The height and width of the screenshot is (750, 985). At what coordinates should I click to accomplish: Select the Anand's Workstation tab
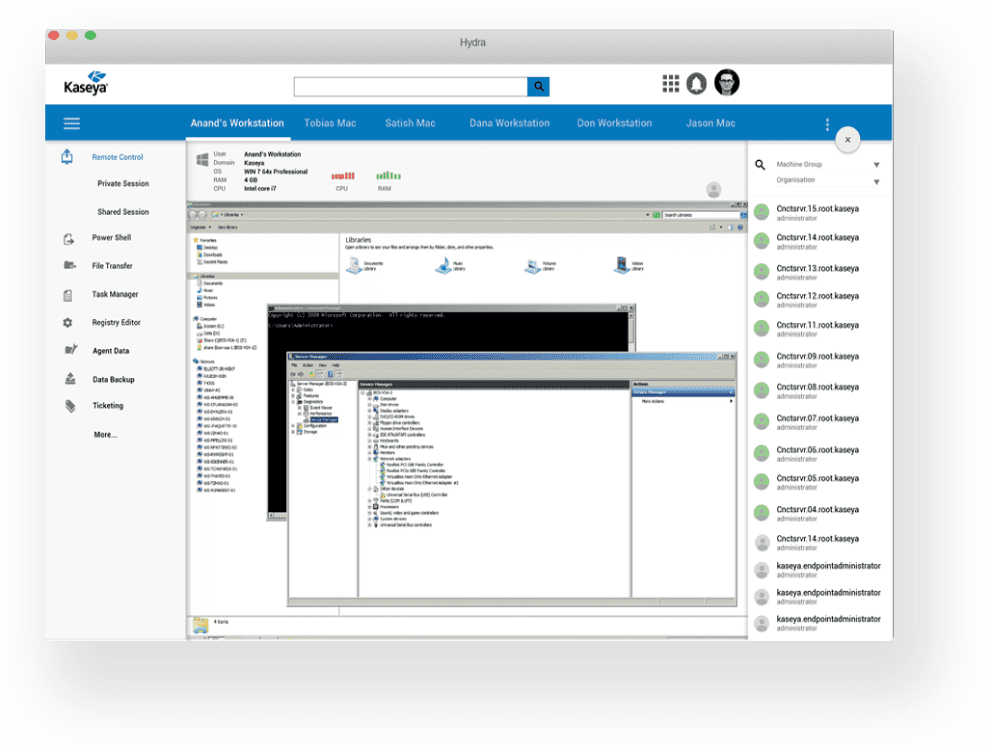click(x=237, y=123)
